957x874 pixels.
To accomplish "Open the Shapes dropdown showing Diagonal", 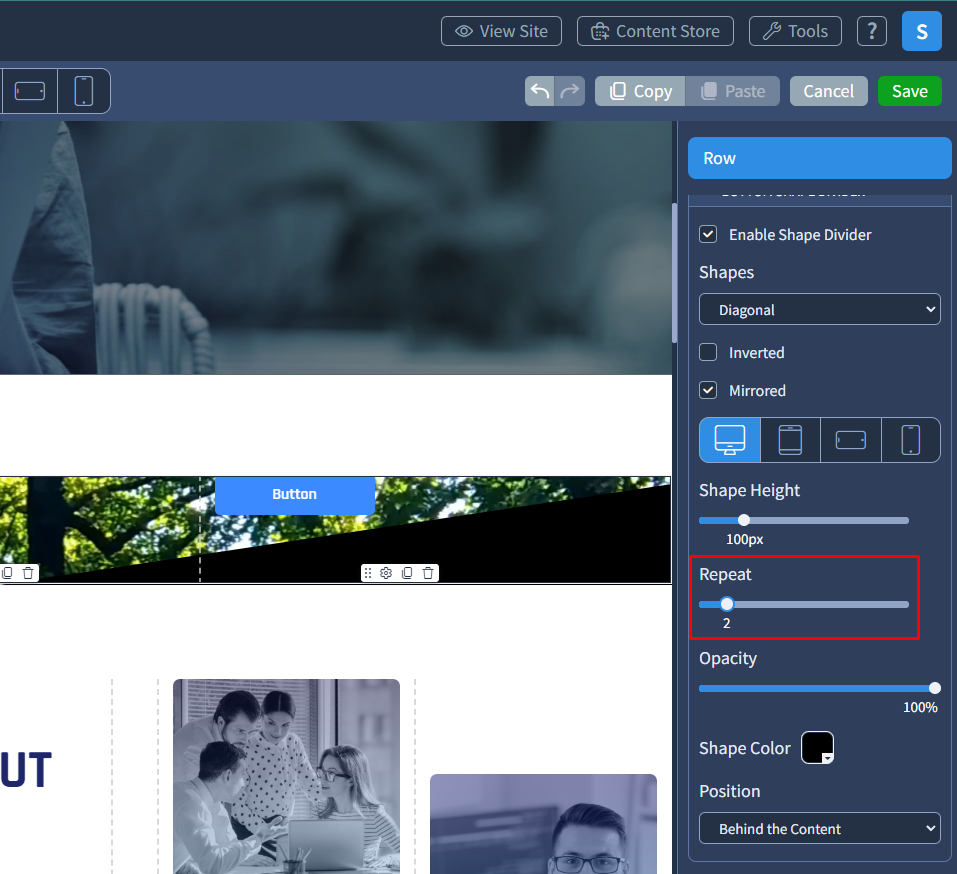I will (x=819, y=309).
